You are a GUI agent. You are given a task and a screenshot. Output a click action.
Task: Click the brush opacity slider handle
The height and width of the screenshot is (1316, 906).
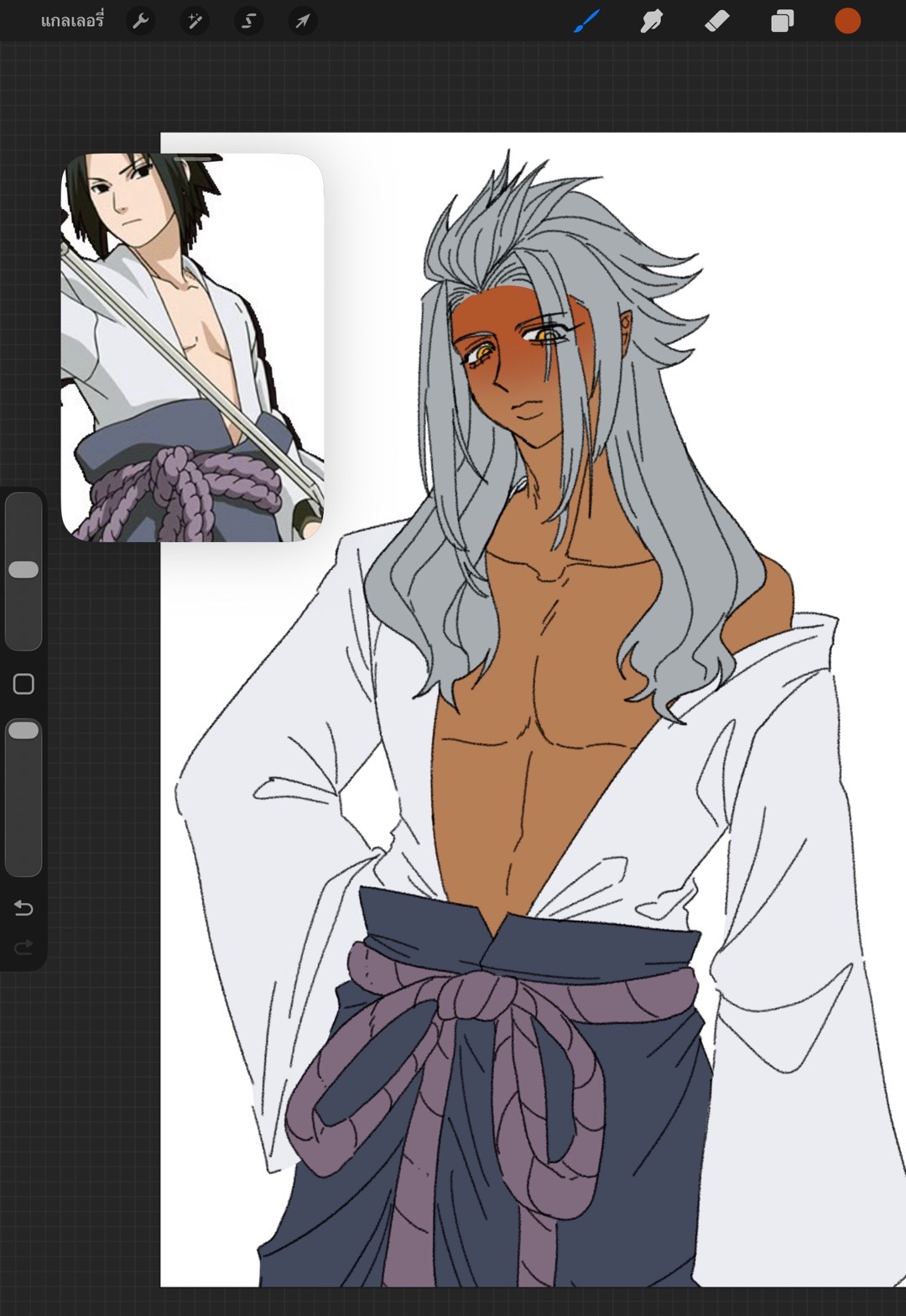(x=23, y=731)
